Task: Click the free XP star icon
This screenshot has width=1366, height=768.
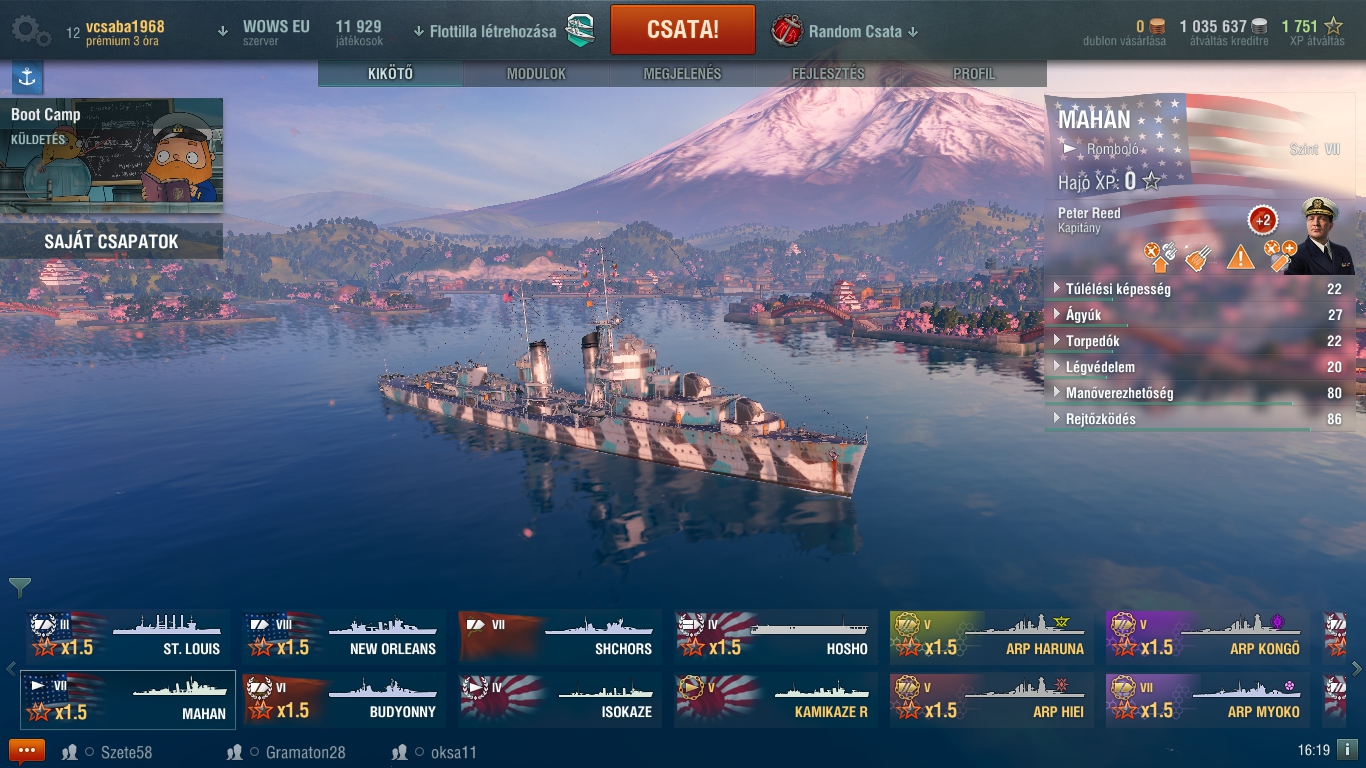Action: point(1333,26)
